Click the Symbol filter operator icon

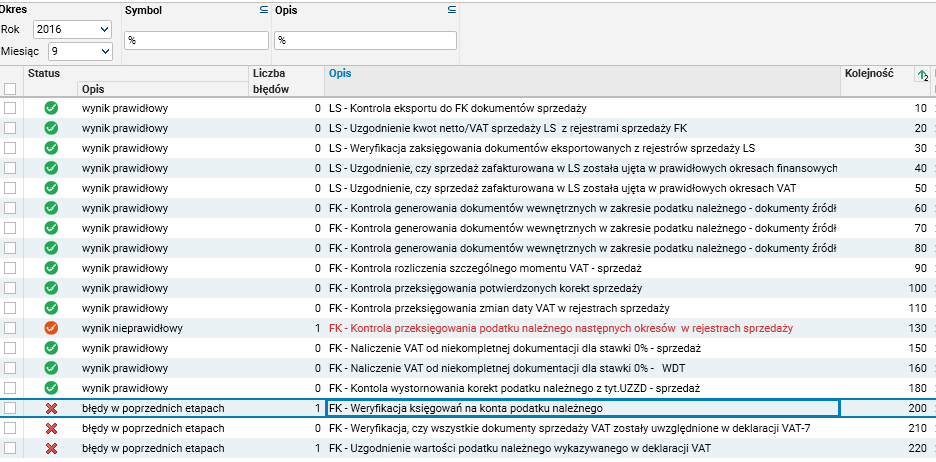point(264,10)
